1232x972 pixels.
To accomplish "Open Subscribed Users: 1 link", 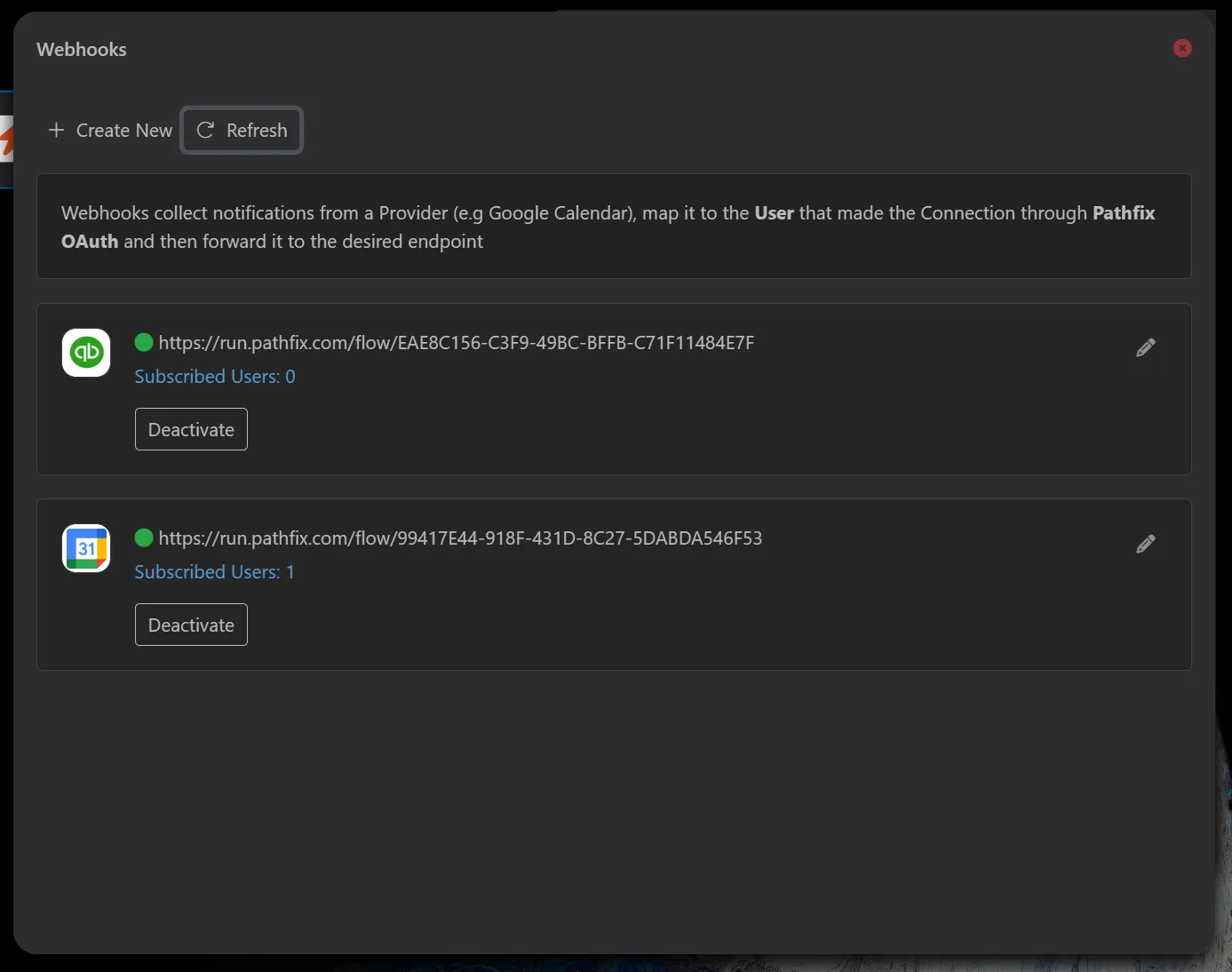I will click(215, 572).
